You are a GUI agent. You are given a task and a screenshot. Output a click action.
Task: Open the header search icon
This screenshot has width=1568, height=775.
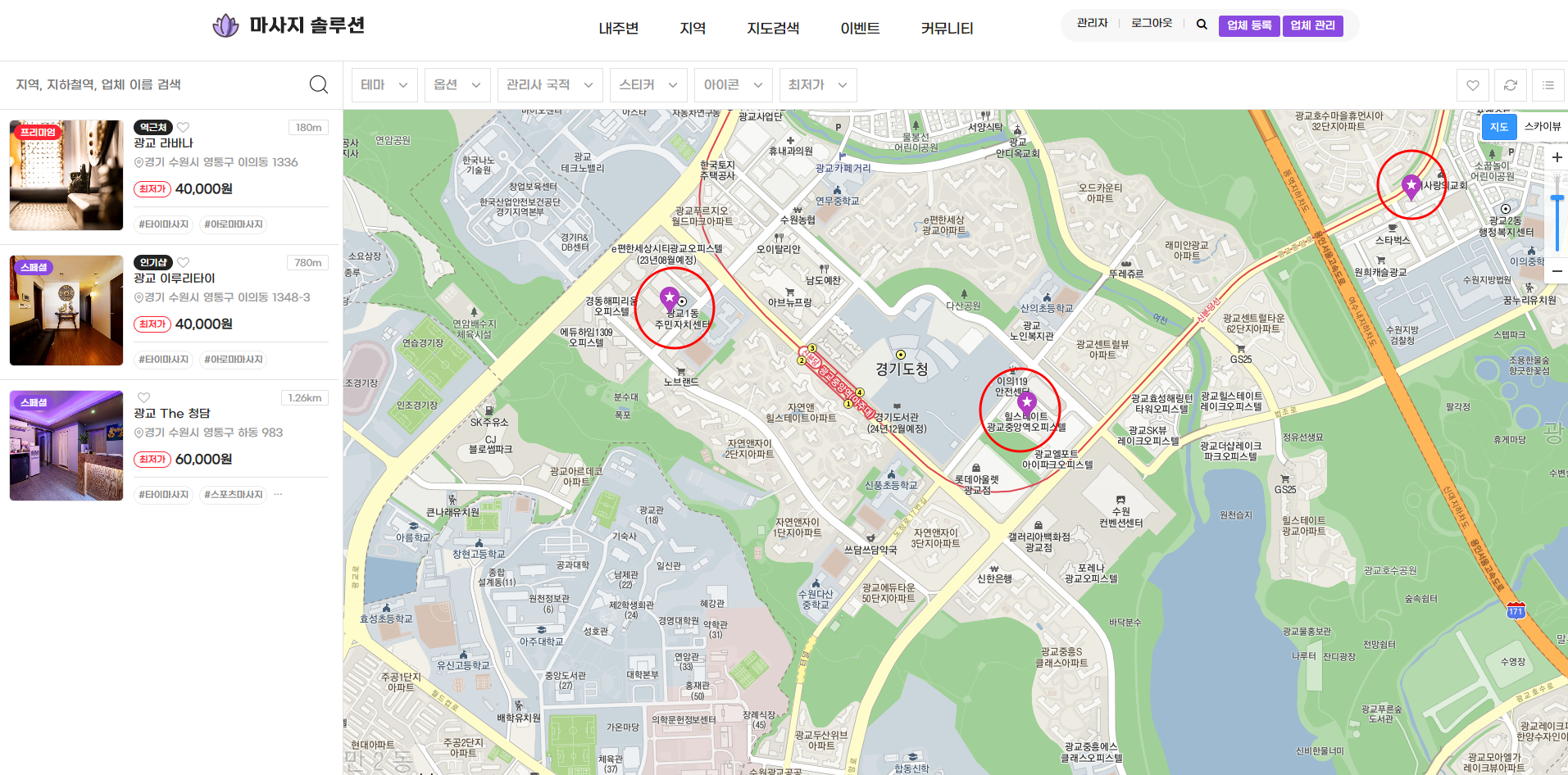pos(1202,25)
